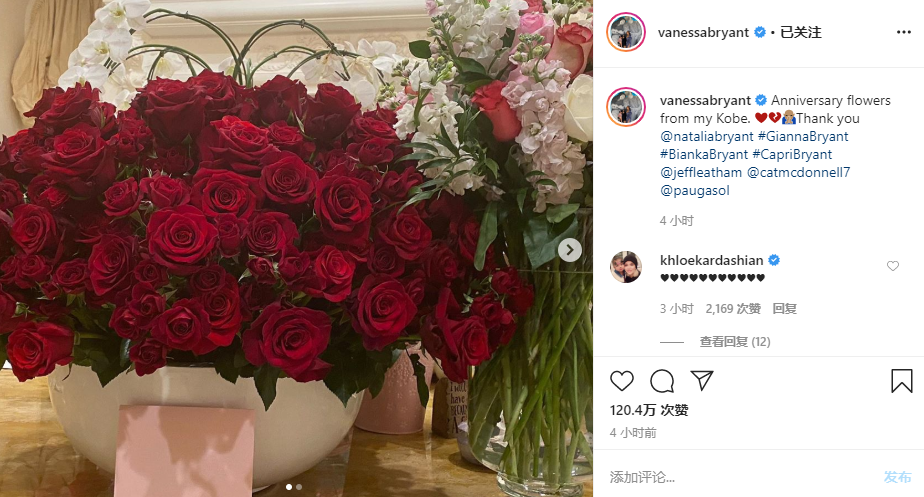
Task: Open the @nataliabryant mention
Action: 707,136
